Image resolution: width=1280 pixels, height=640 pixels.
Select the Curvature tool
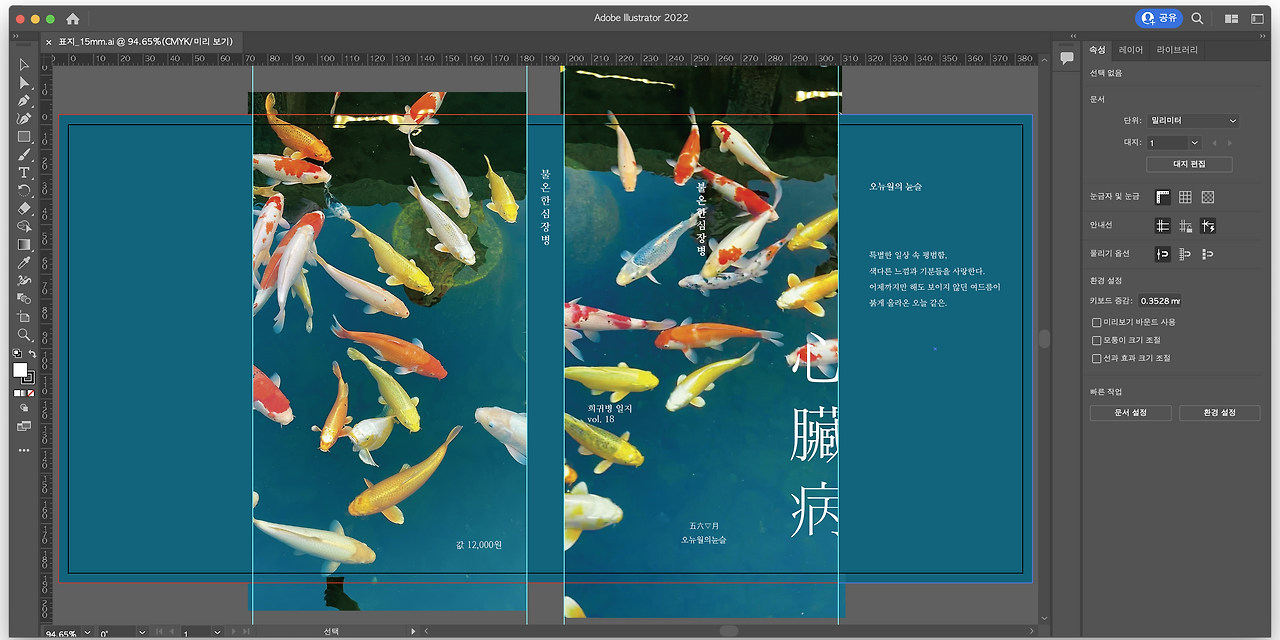[24, 119]
